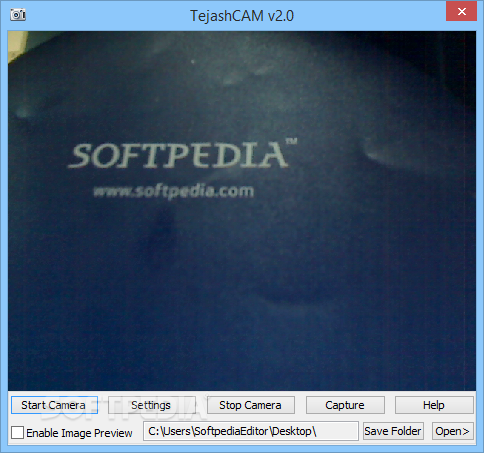Image resolution: width=484 pixels, height=453 pixels.
Task: Open the Help button
Action: point(434,405)
